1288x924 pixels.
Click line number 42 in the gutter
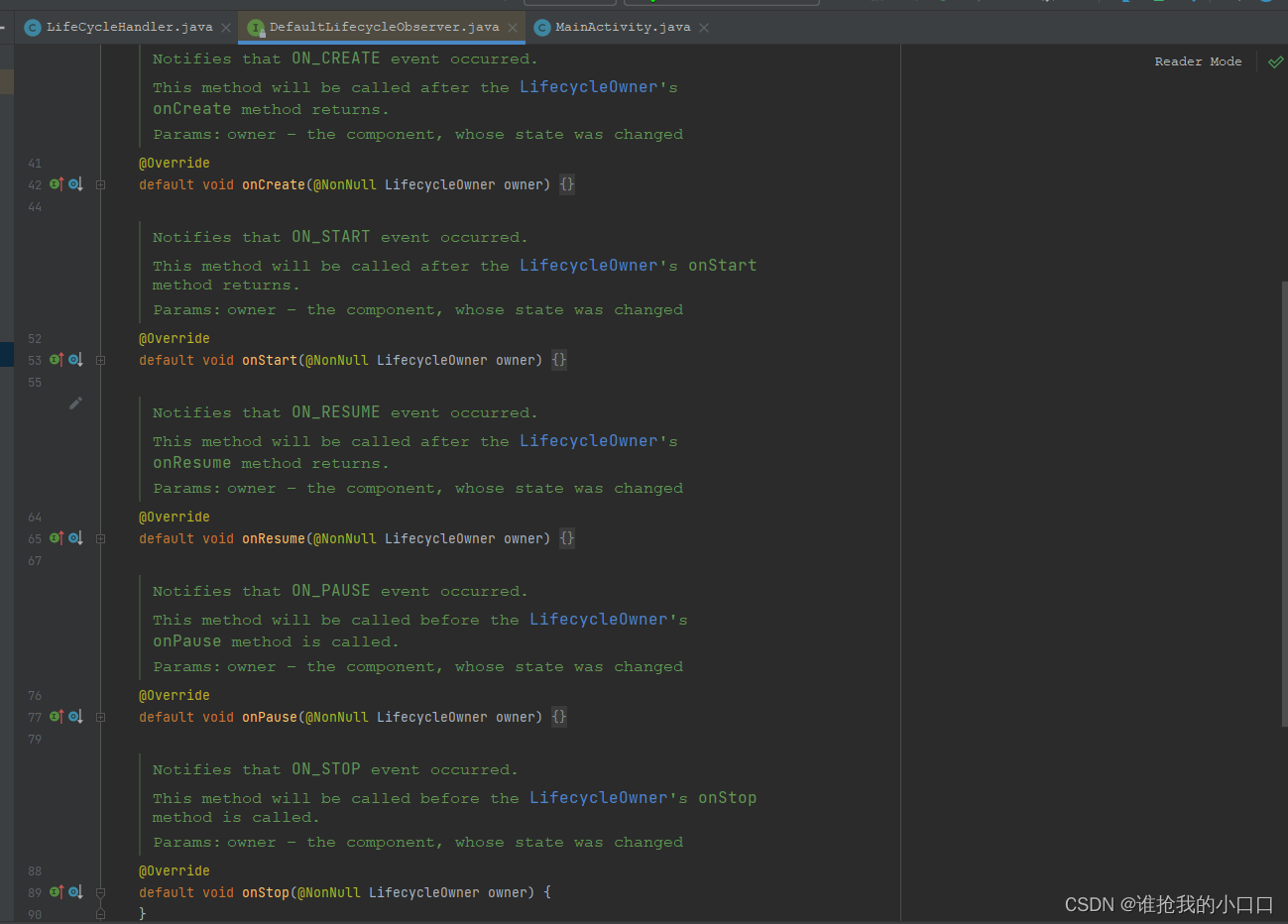pyautogui.click(x=35, y=185)
